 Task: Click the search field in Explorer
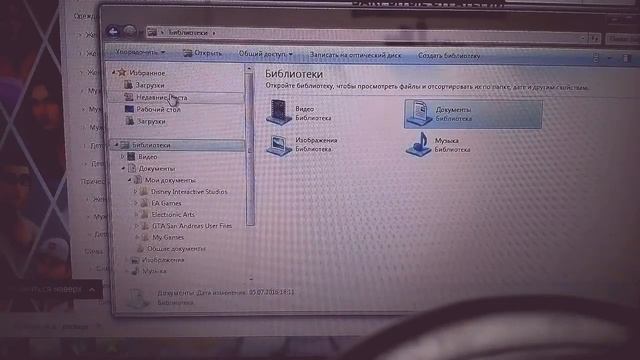622,39
